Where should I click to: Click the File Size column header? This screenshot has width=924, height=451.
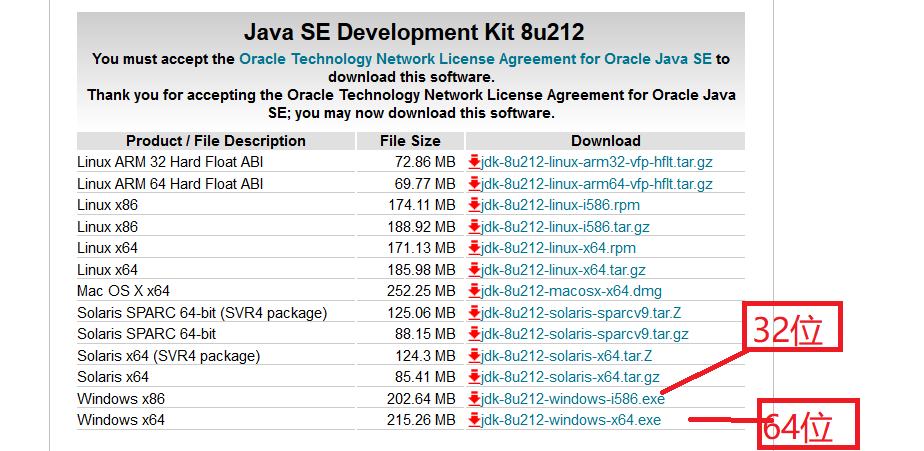click(410, 141)
